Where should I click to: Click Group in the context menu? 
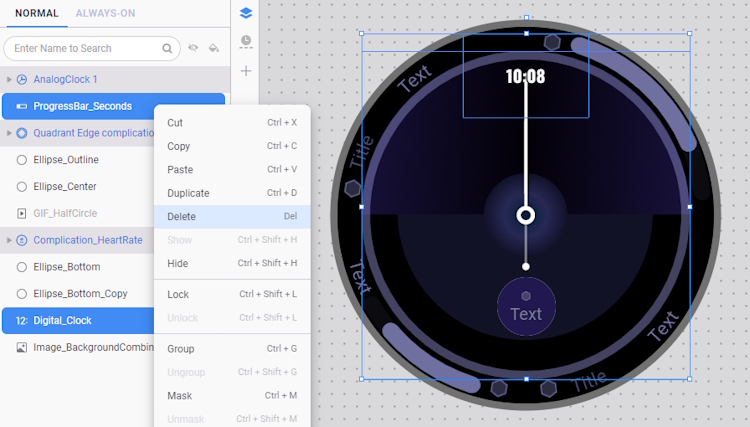181,349
